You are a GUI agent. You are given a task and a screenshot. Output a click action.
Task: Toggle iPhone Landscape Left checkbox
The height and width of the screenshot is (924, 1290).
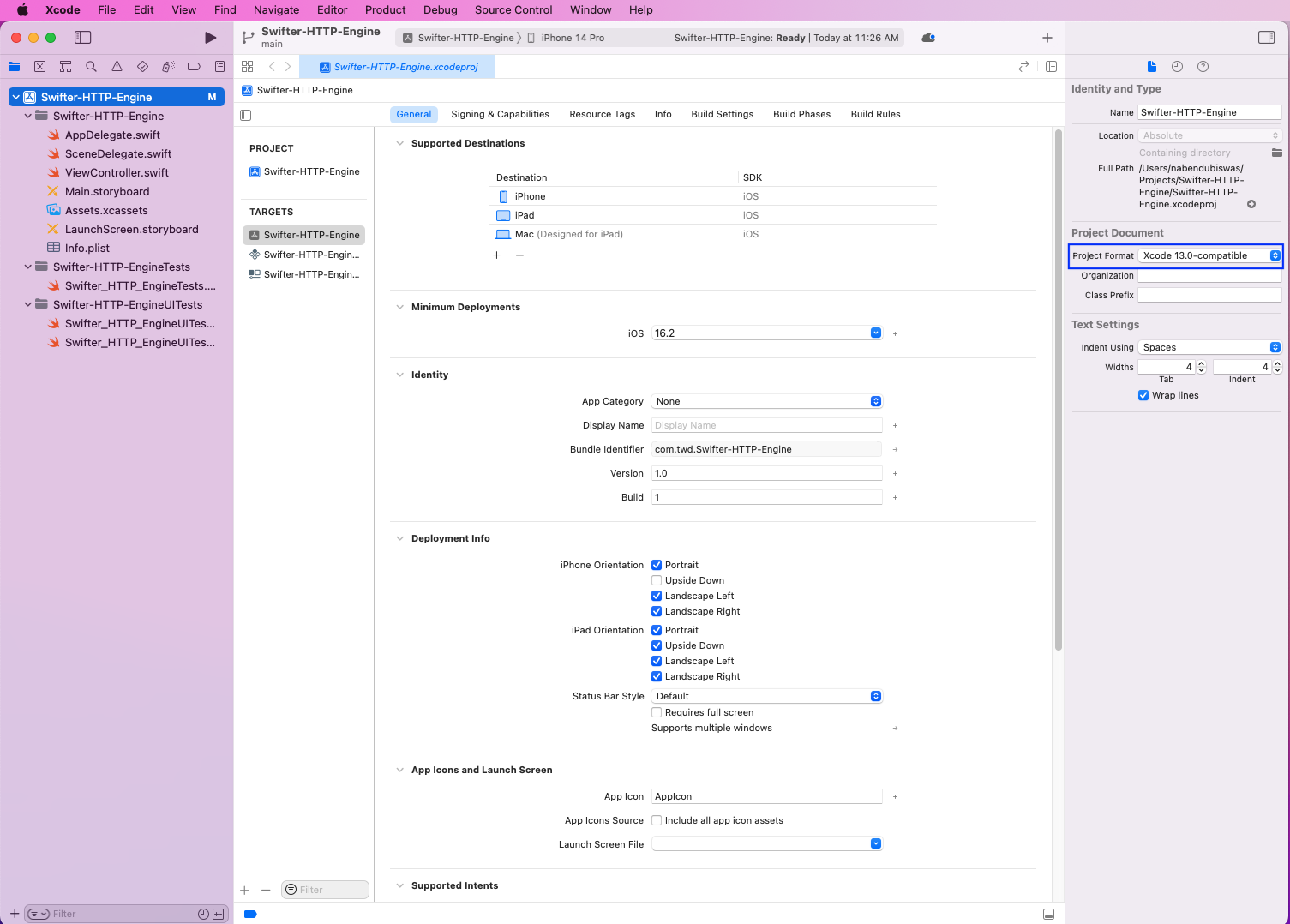[657, 596]
